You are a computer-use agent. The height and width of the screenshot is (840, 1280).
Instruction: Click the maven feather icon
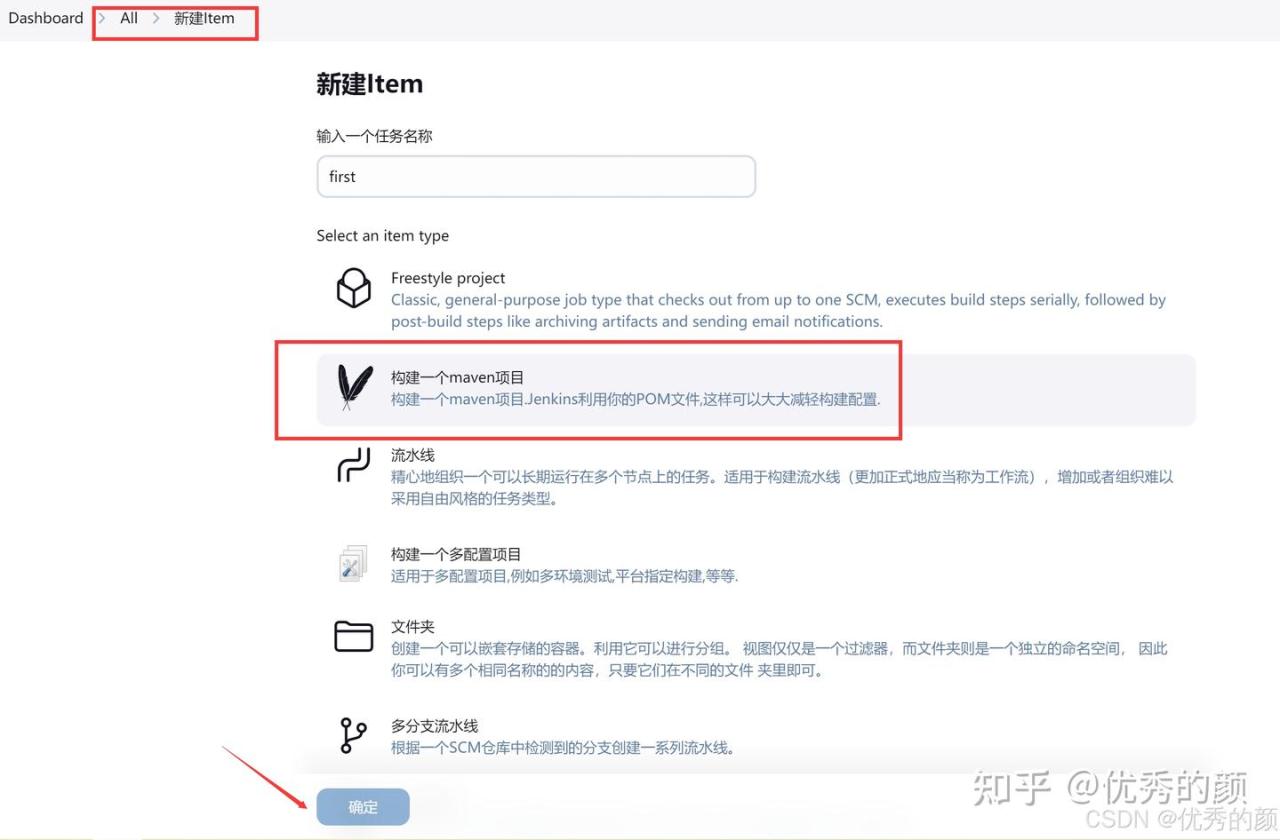(354, 388)
